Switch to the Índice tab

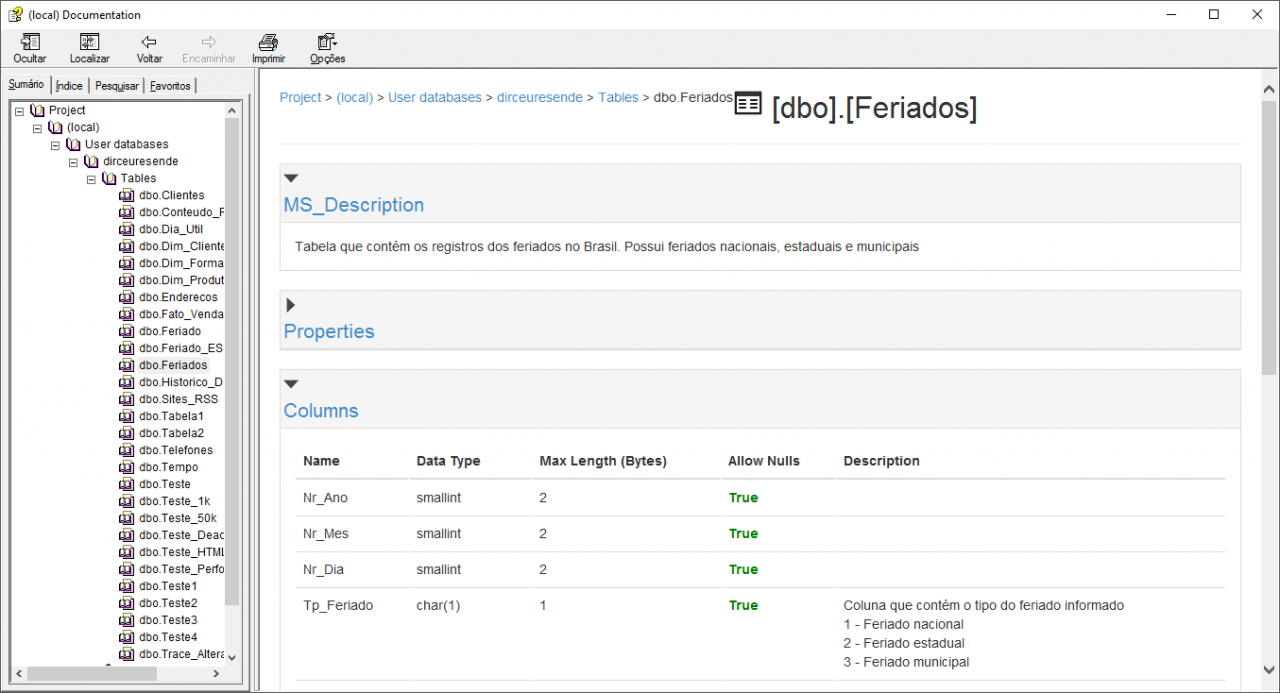coord(68,85)
